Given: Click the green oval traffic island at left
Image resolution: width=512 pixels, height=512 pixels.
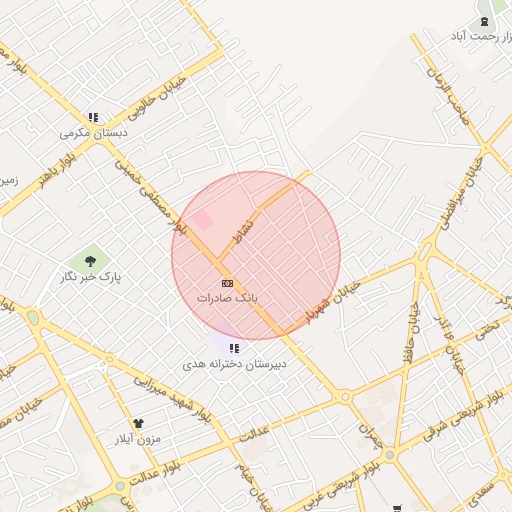Looking at the screenshot, I should click(33, 317).
